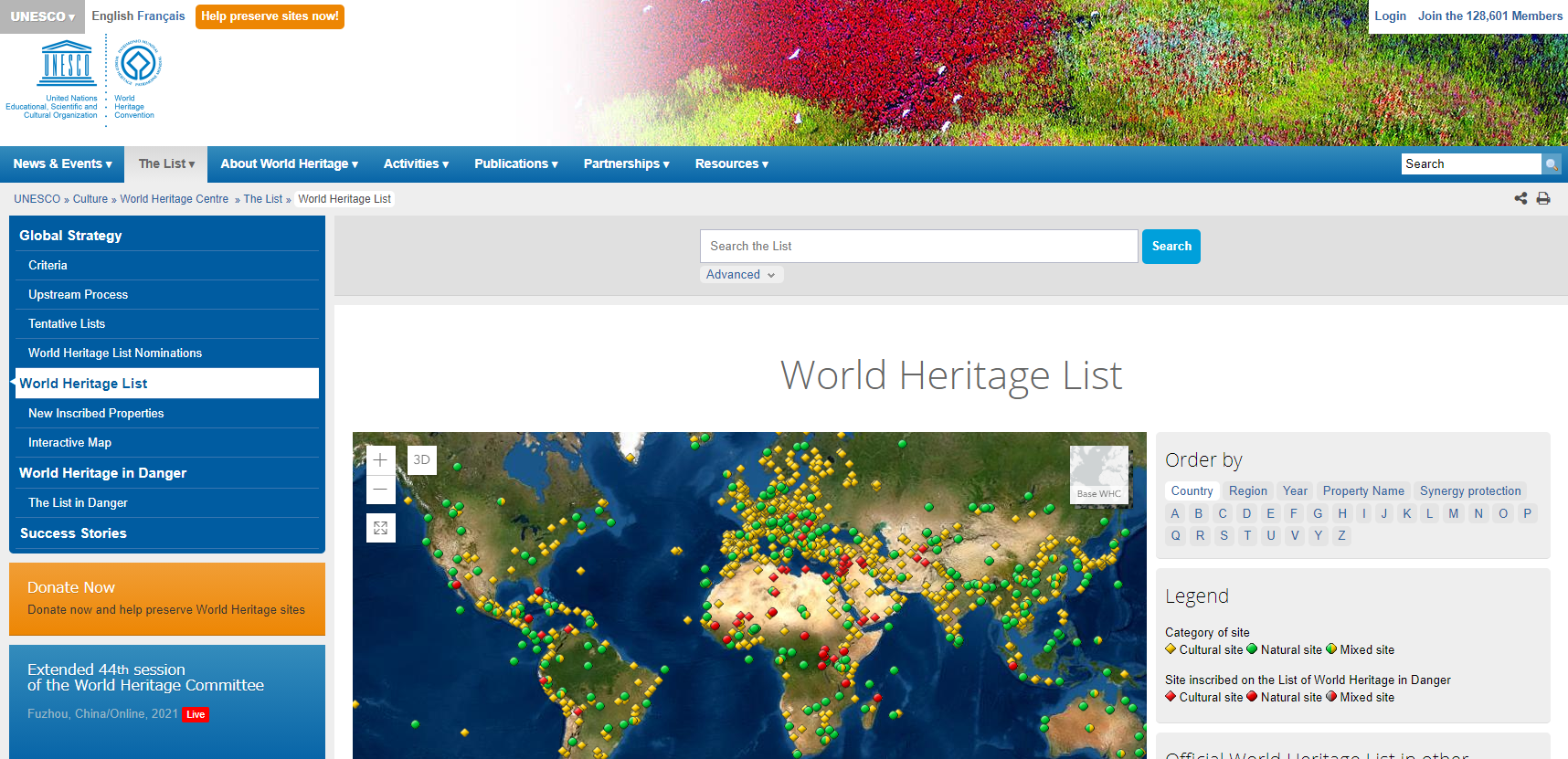Open the UNESCO dropdown at top left
Screen dimensions: 1568x759
point(42,16)
